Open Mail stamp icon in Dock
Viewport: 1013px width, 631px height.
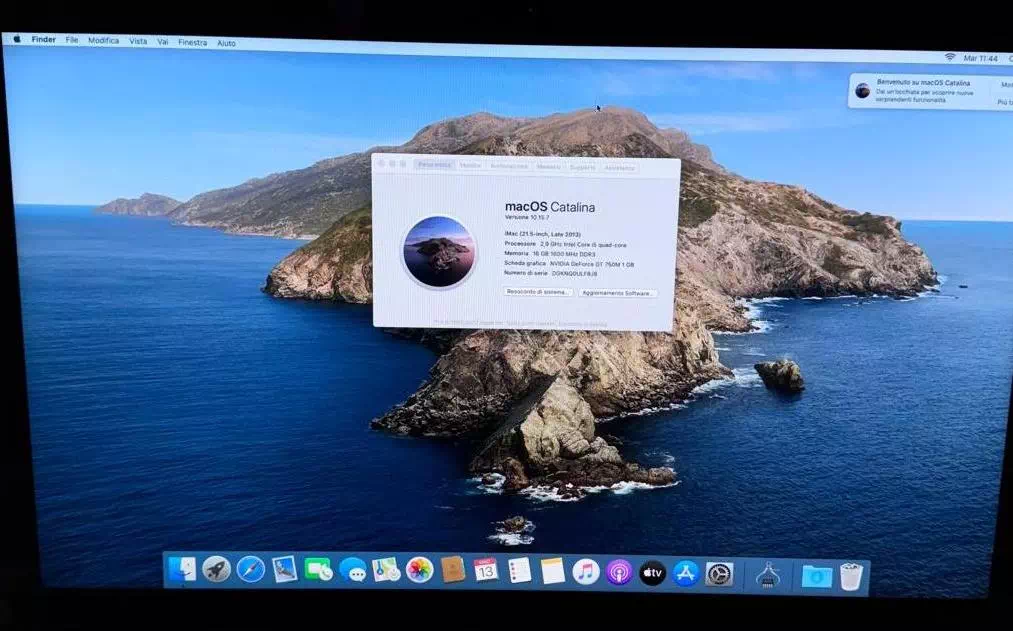[x=284, y=570]
